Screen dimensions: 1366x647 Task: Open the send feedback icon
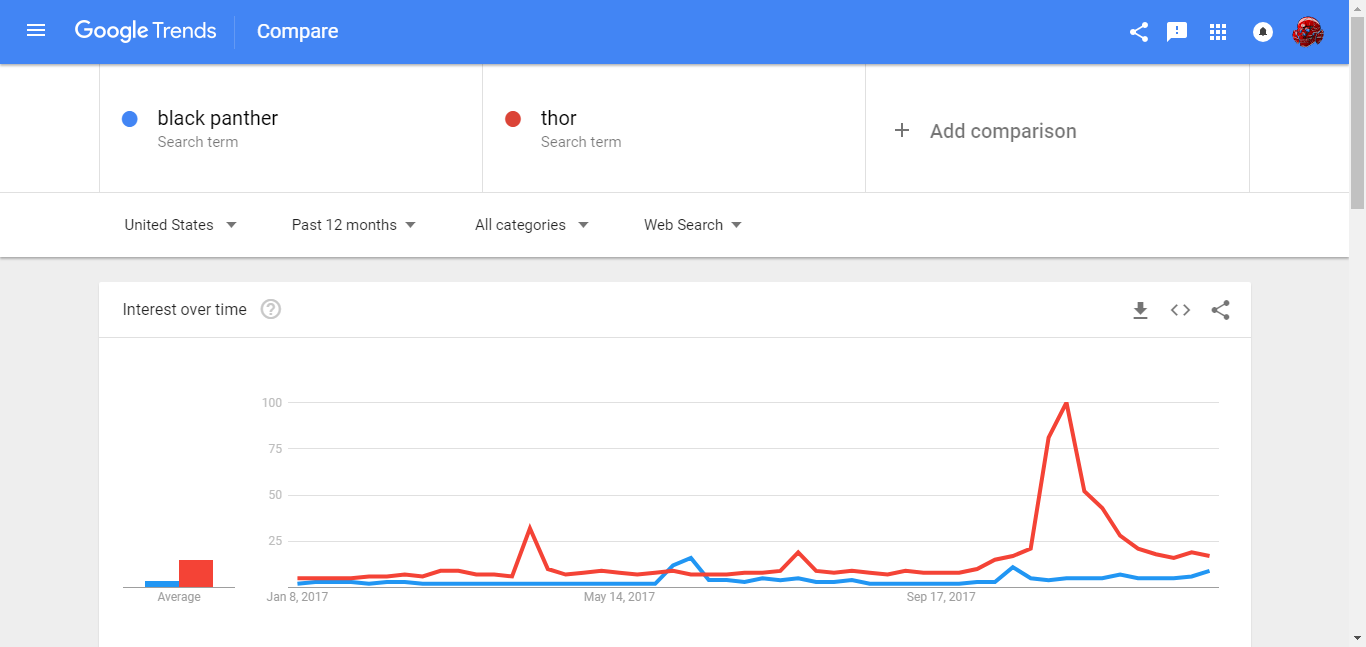[x=1177, y=32]
